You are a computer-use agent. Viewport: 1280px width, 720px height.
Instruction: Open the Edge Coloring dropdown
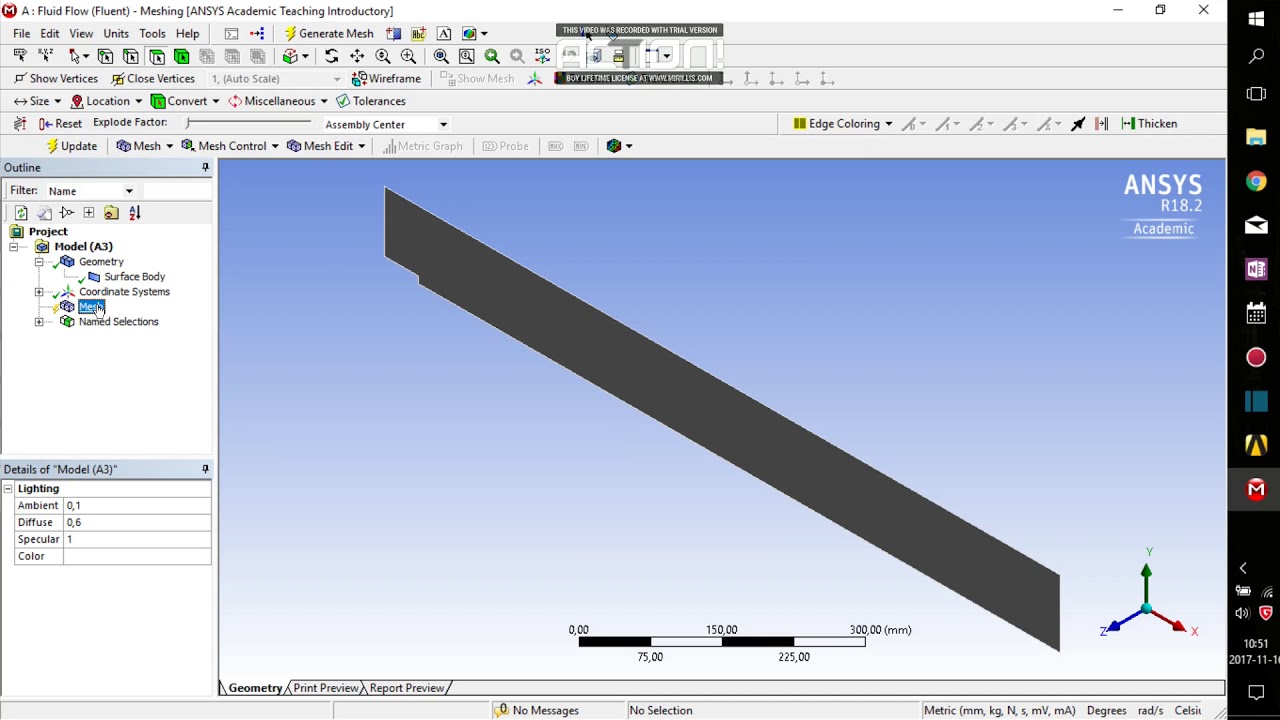842,124
